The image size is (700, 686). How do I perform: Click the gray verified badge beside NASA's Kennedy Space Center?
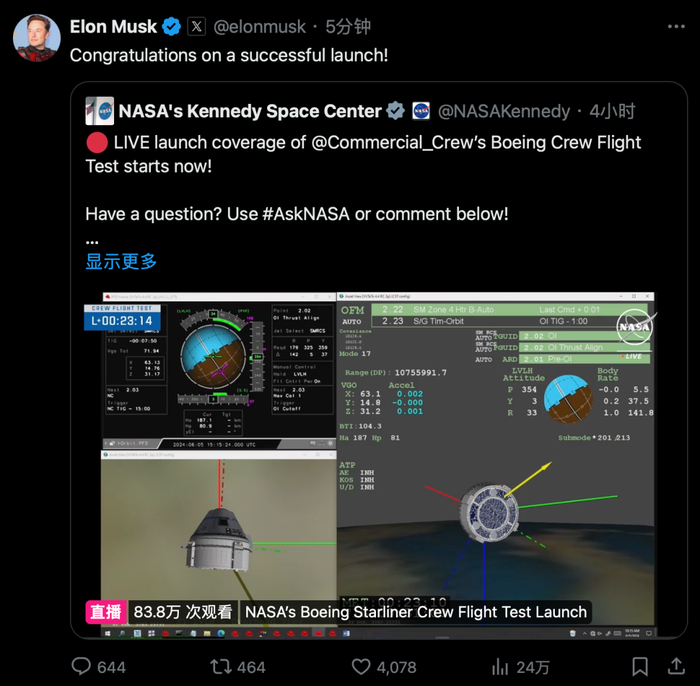(x=396, y=111)
